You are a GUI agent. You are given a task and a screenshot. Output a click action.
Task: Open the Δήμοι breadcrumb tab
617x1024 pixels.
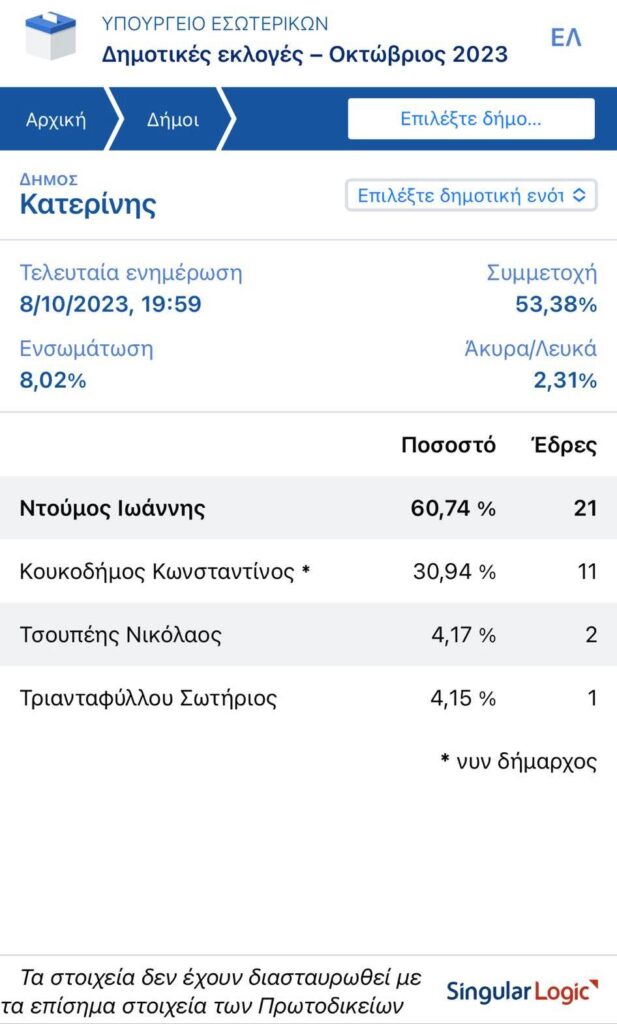pos(172,120)
